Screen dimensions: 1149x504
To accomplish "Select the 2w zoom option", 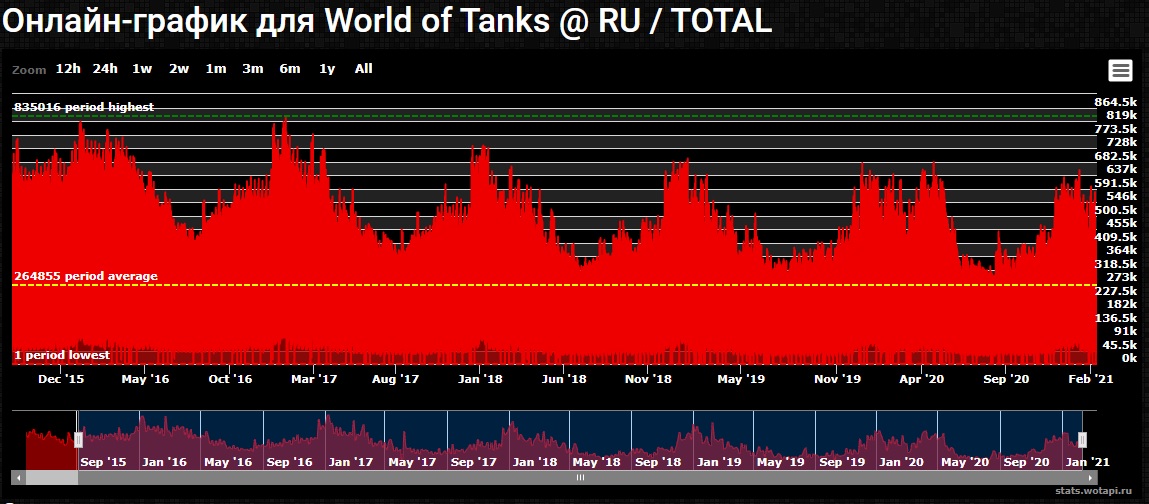I will click(179, 69).
